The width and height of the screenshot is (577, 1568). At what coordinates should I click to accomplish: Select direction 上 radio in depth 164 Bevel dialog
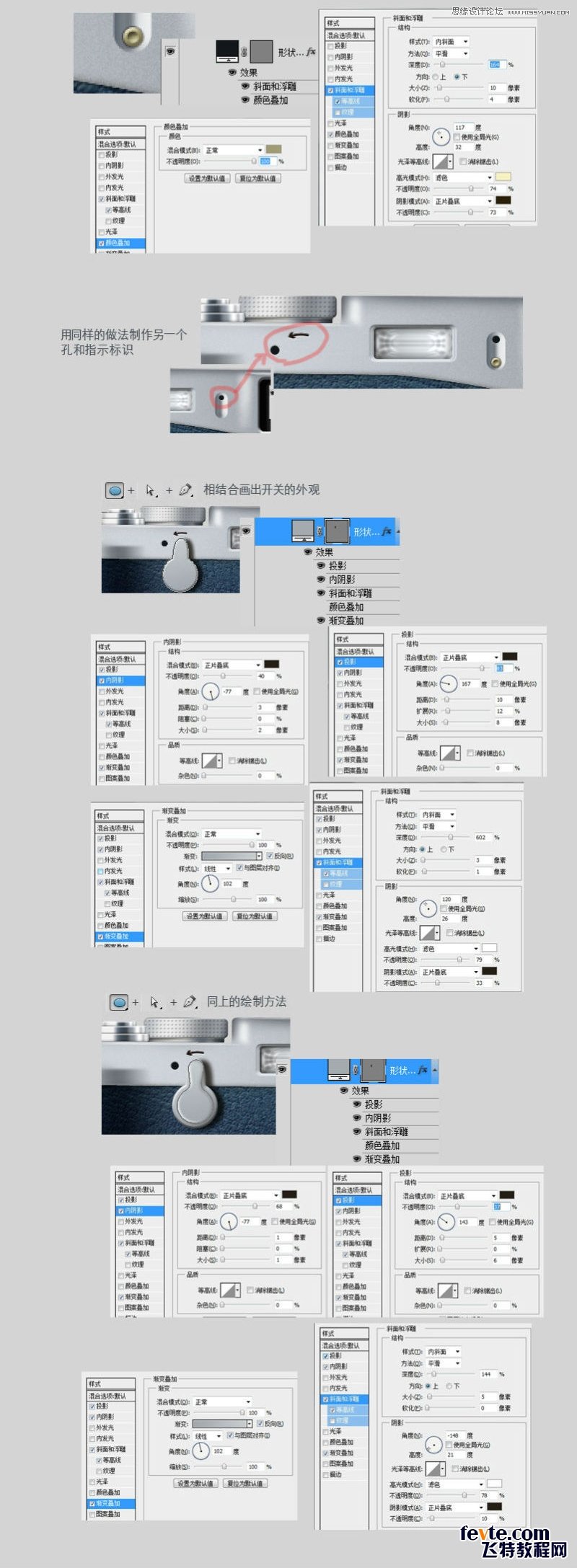click(x=436, y=76)
